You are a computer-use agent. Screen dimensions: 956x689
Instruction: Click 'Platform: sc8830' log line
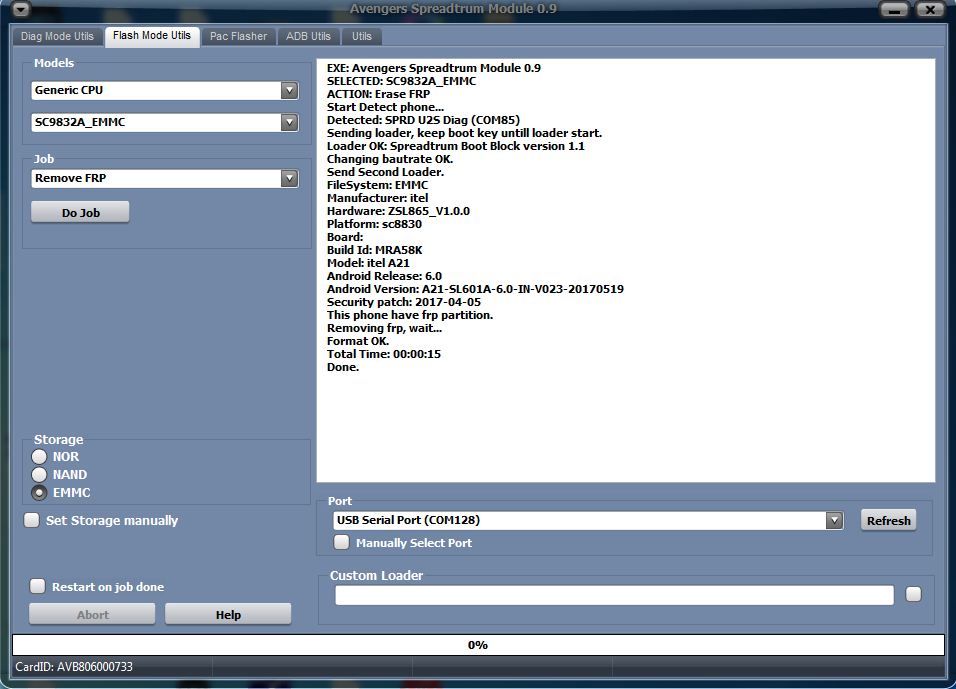click(x=374, y=224)
